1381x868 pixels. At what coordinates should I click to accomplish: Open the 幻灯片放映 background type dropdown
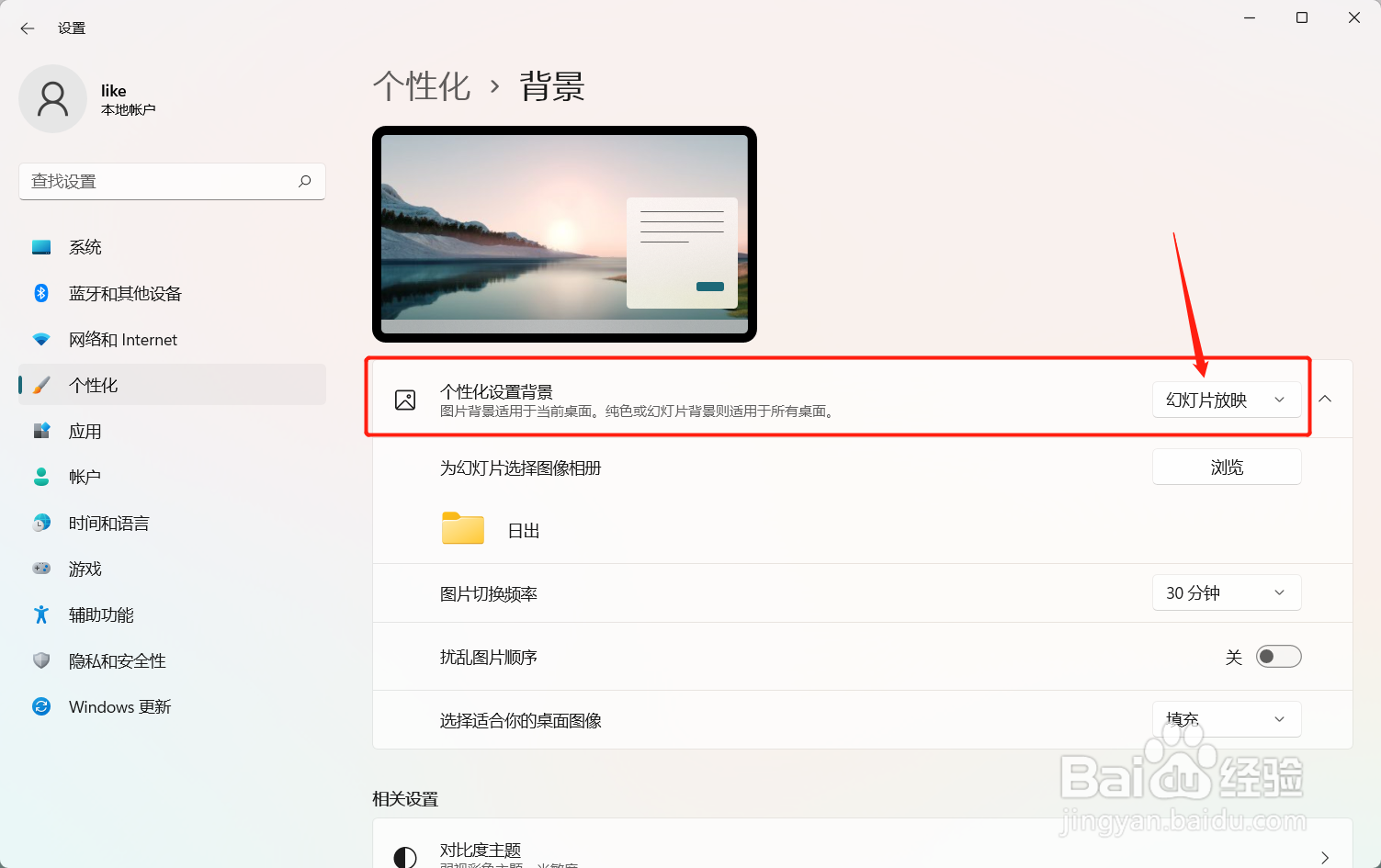click(1227, 400)
